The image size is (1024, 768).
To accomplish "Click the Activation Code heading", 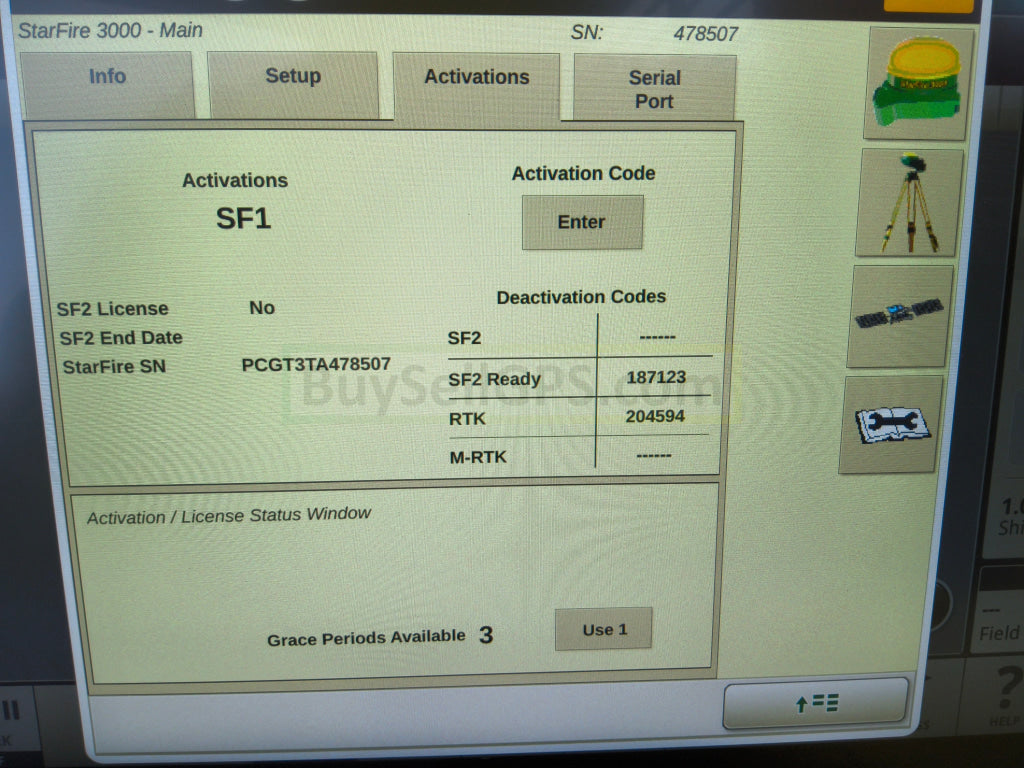I will pyautogui.click(x=583, y=173).
